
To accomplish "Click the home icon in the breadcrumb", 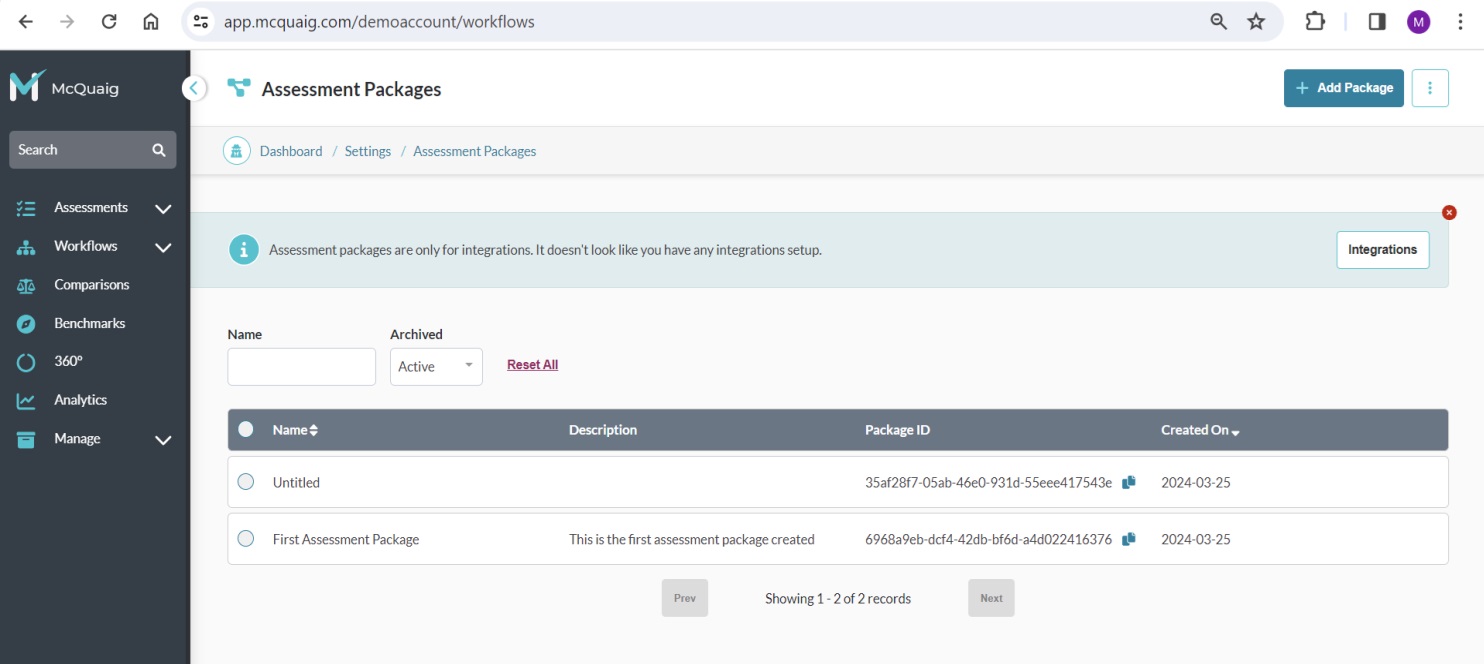I will (x=235, y=150).
